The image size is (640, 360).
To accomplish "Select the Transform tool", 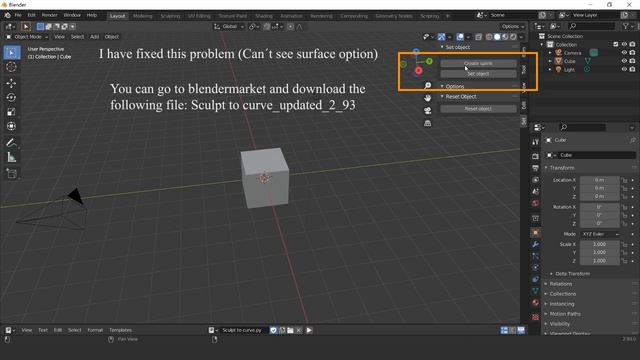I will click(11, 126).
